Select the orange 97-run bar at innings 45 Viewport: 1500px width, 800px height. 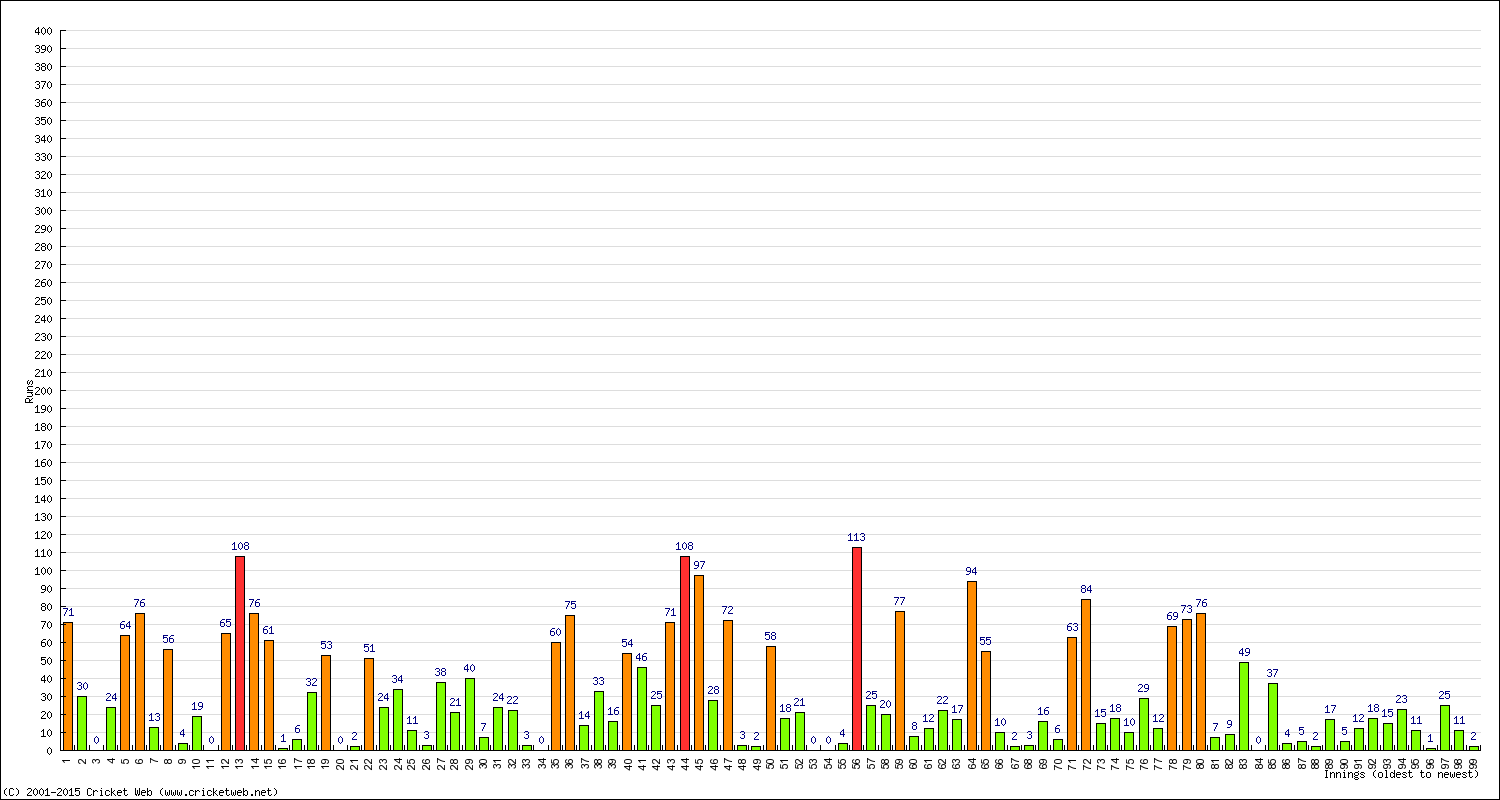pyautogui.click(x=699, y=663)
